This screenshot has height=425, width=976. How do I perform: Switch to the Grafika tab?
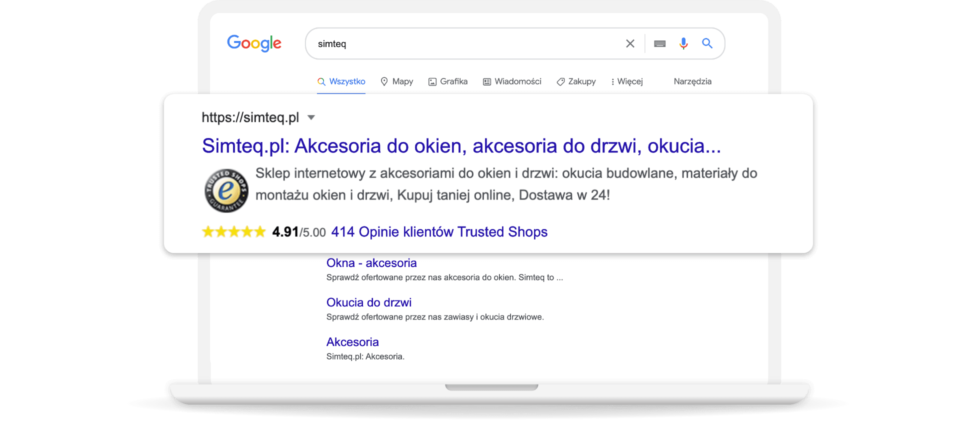coord(448,82)
